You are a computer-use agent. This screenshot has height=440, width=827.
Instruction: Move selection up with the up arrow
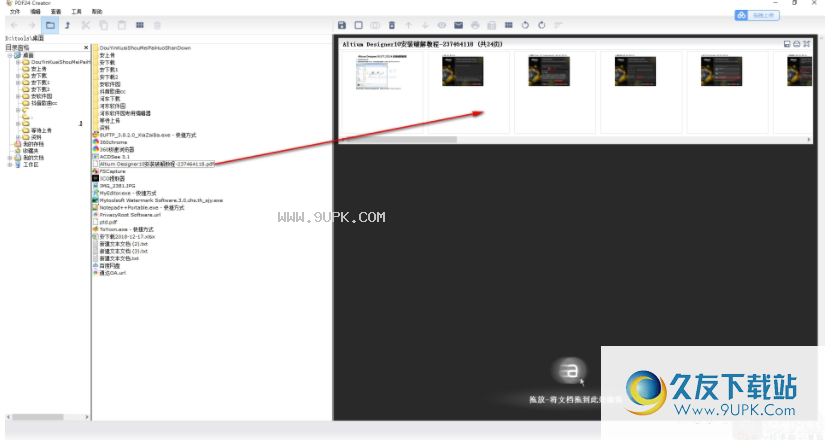coord(409,25)
